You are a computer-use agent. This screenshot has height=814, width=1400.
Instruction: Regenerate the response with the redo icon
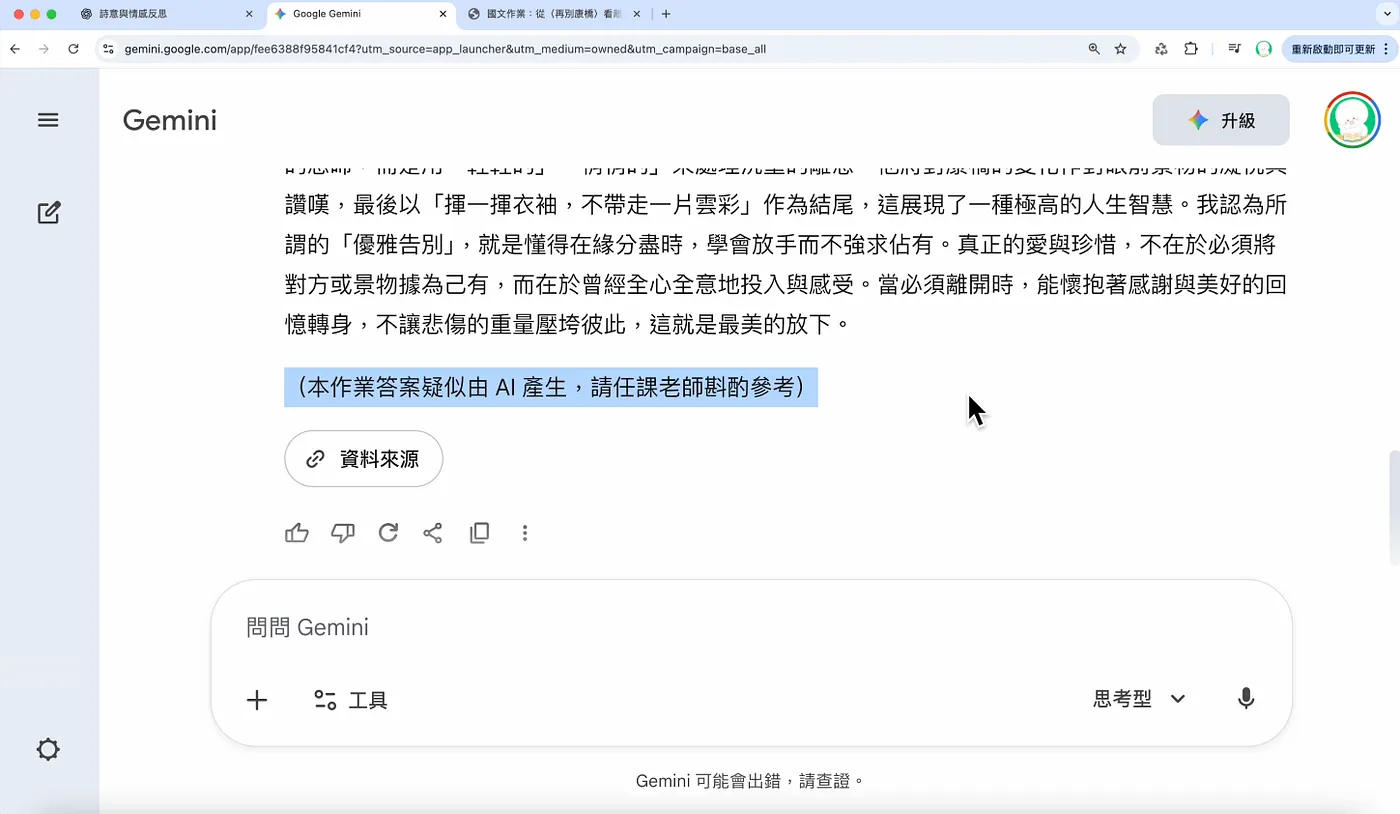click(x=388, y=533)
